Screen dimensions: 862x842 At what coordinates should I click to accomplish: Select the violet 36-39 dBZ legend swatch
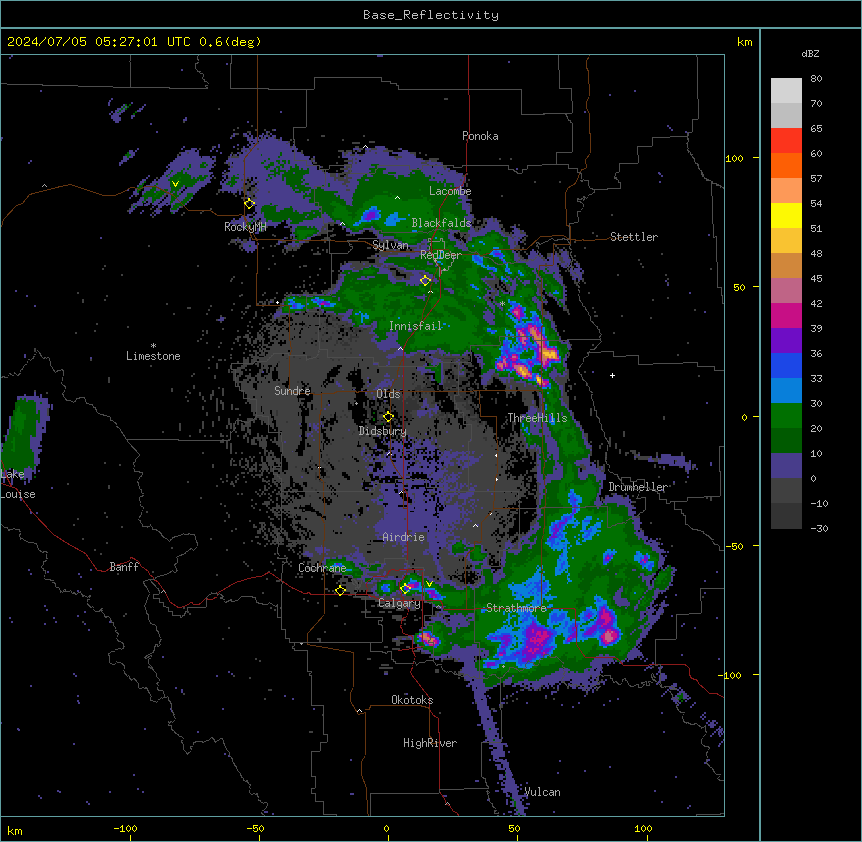point(786,341)
